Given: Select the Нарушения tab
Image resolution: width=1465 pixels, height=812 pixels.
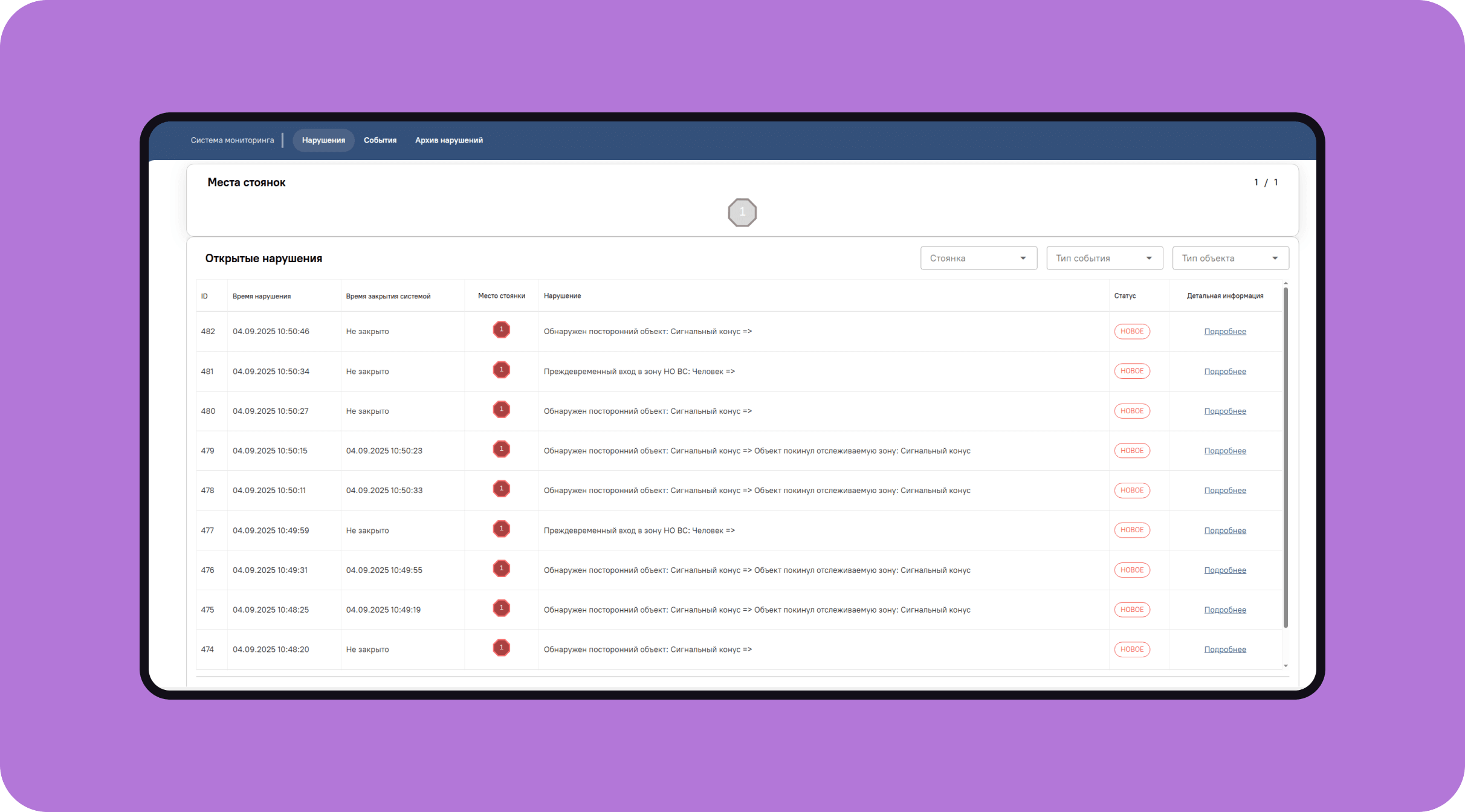Looking at the screenshot, I should (323, 140).
